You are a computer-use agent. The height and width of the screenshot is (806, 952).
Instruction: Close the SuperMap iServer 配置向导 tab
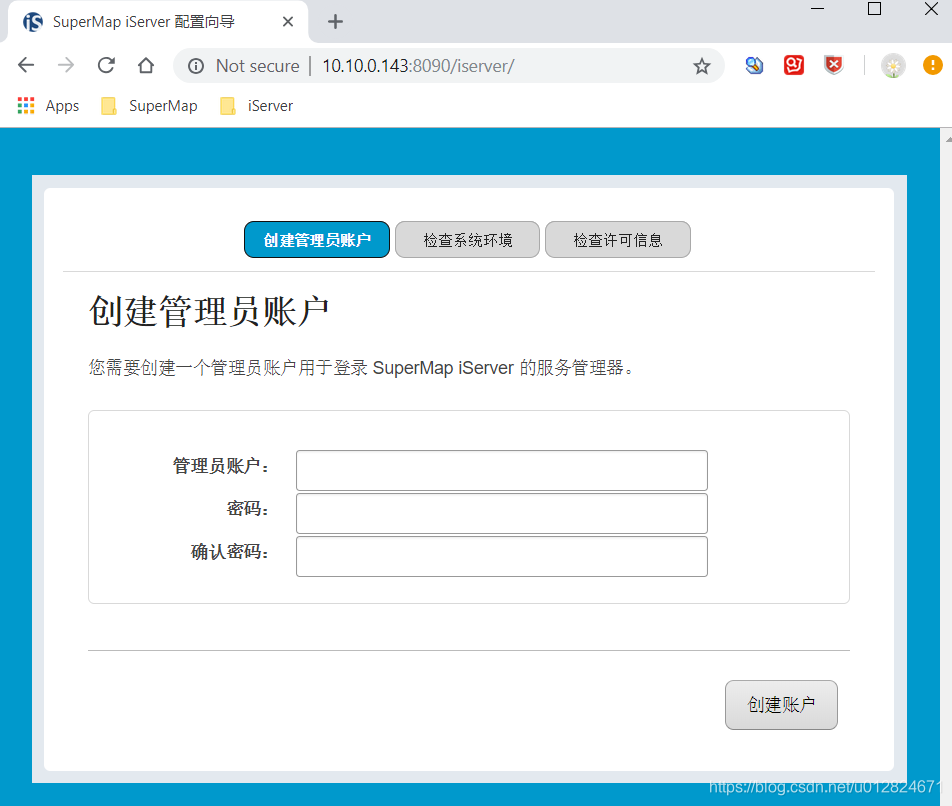pyautogui.click(x=288, y=22)
